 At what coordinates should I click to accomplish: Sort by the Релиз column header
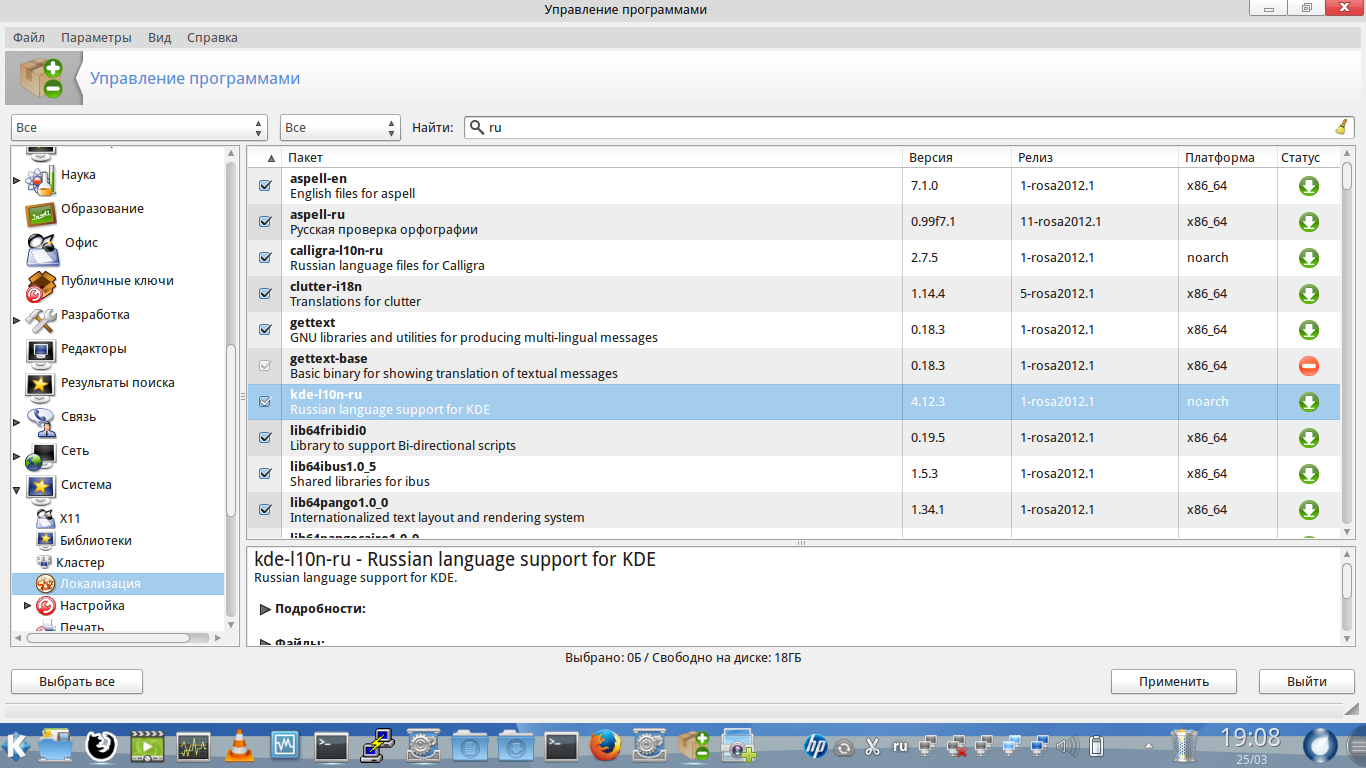click(1095, 158)
